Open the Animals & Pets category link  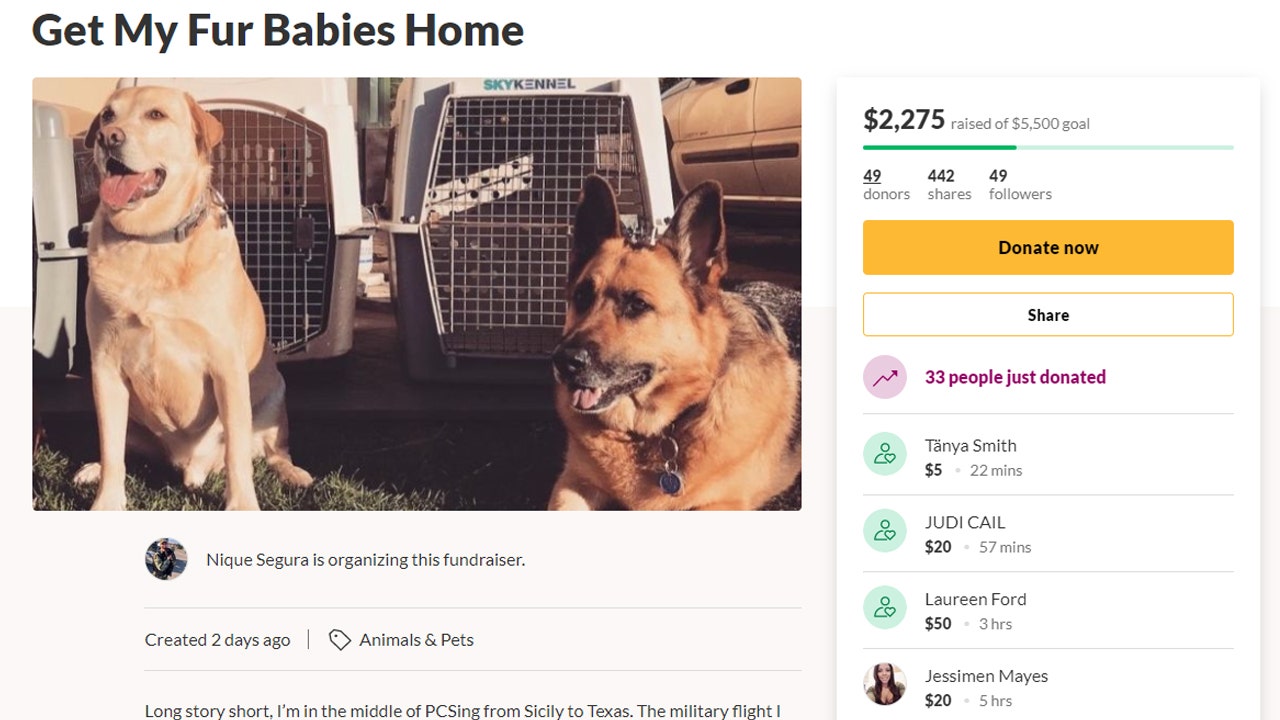pyautogui.click(x=416, y=640)
